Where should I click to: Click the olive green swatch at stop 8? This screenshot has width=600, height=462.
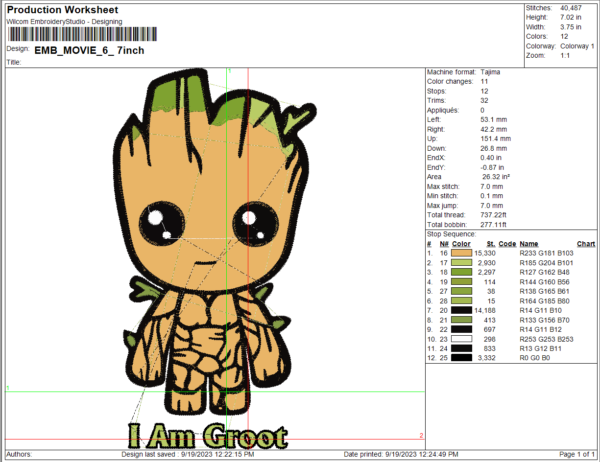(x=461, y=320)
